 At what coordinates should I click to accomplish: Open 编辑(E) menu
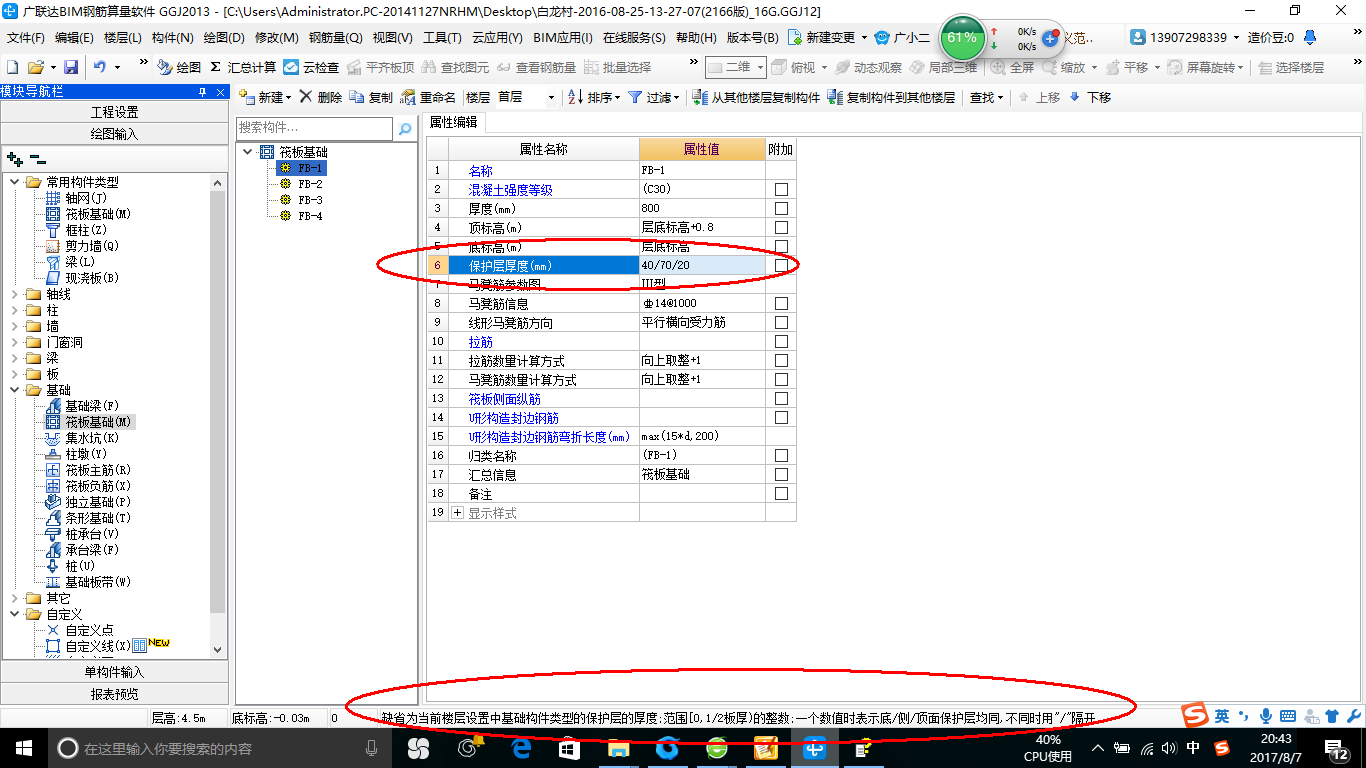[74, 37]
